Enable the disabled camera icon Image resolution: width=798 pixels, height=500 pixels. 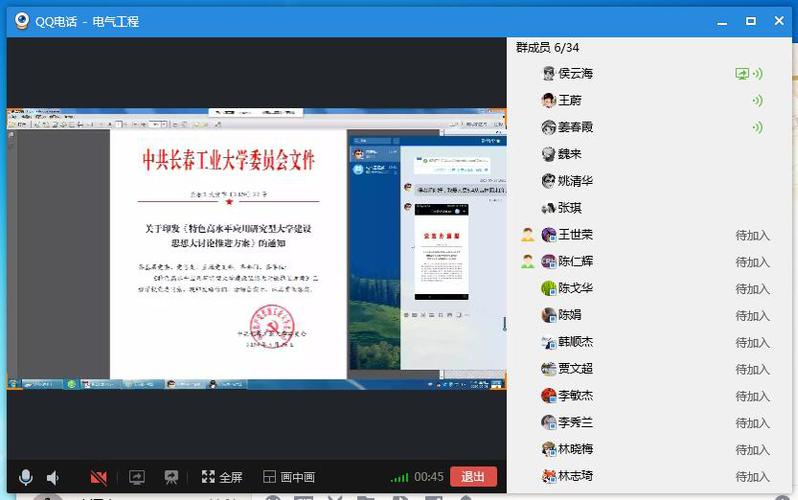[98, 478]
